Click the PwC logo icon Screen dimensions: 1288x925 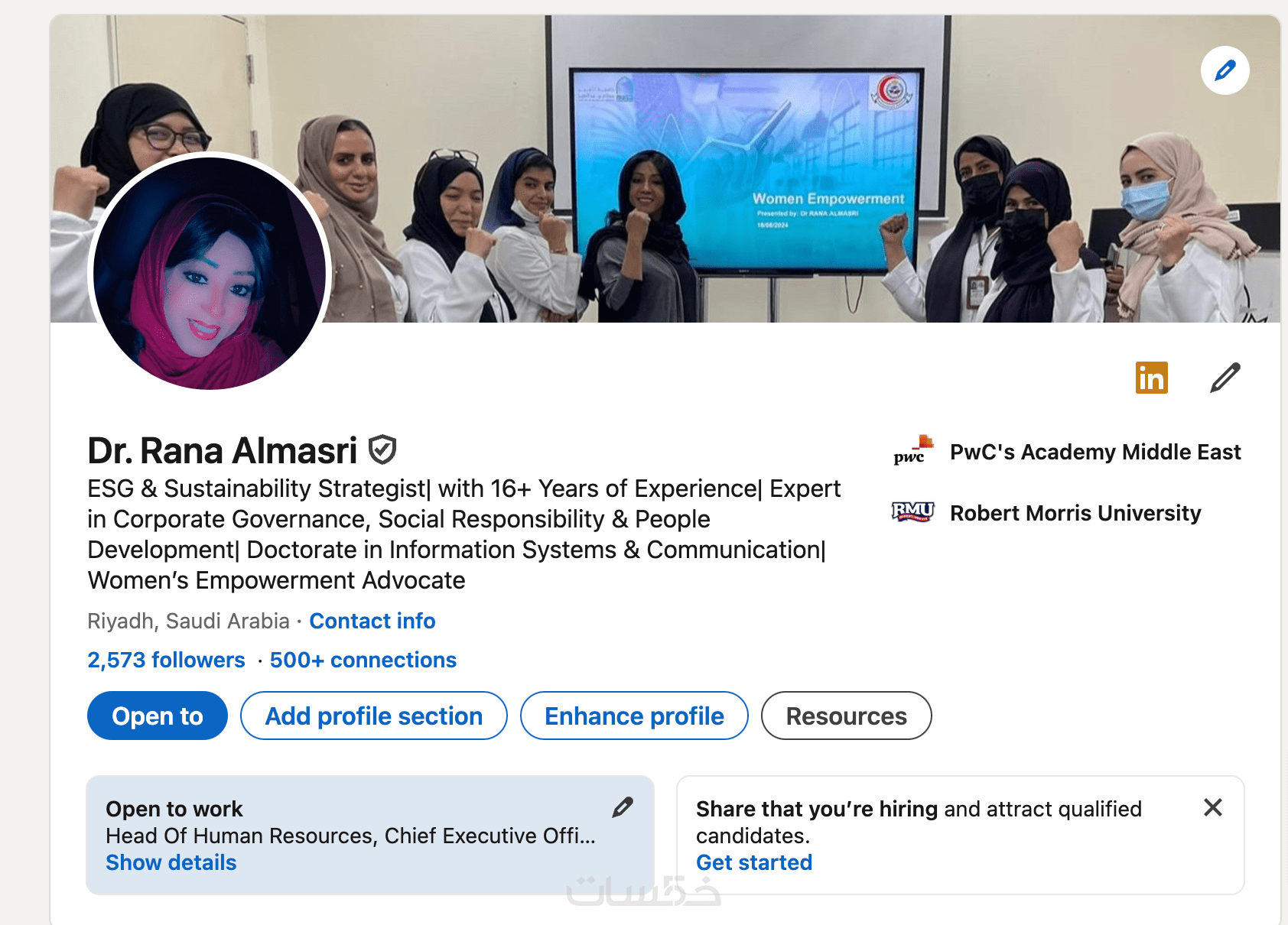pyautogui.click(x=913, y=451)
